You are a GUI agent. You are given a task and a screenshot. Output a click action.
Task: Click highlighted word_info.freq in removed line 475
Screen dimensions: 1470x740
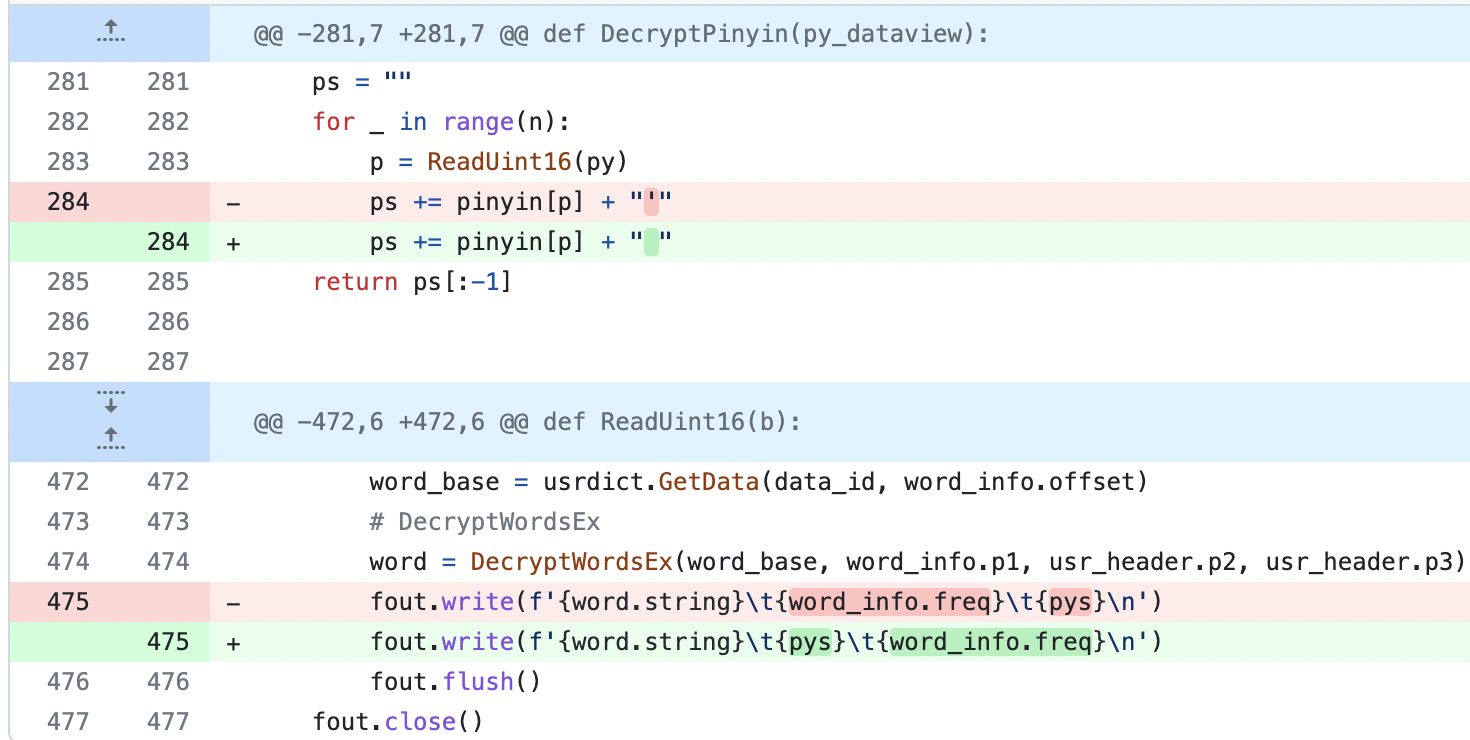pyautogui.click(x=888, y=602)
